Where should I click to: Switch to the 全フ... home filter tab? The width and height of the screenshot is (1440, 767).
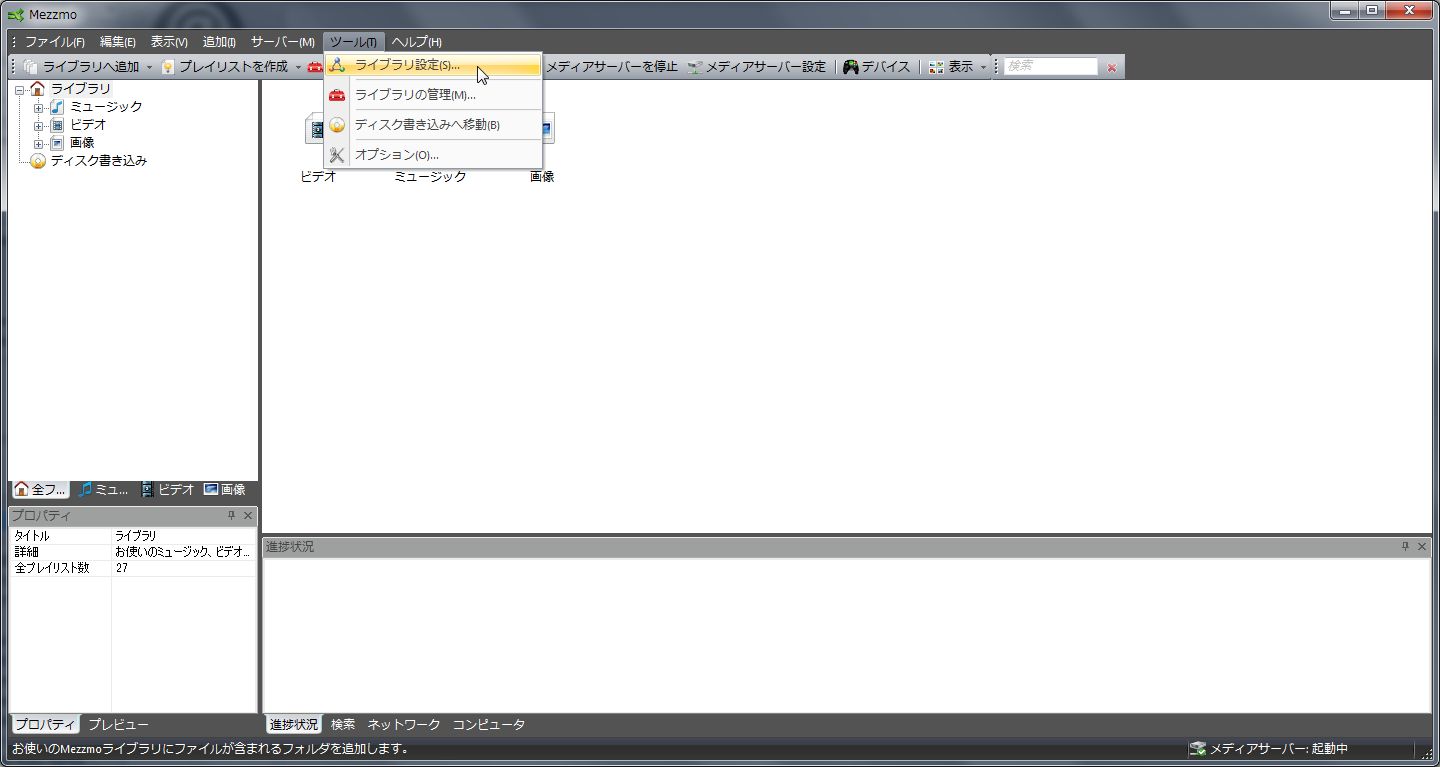[x=40, y=490]
